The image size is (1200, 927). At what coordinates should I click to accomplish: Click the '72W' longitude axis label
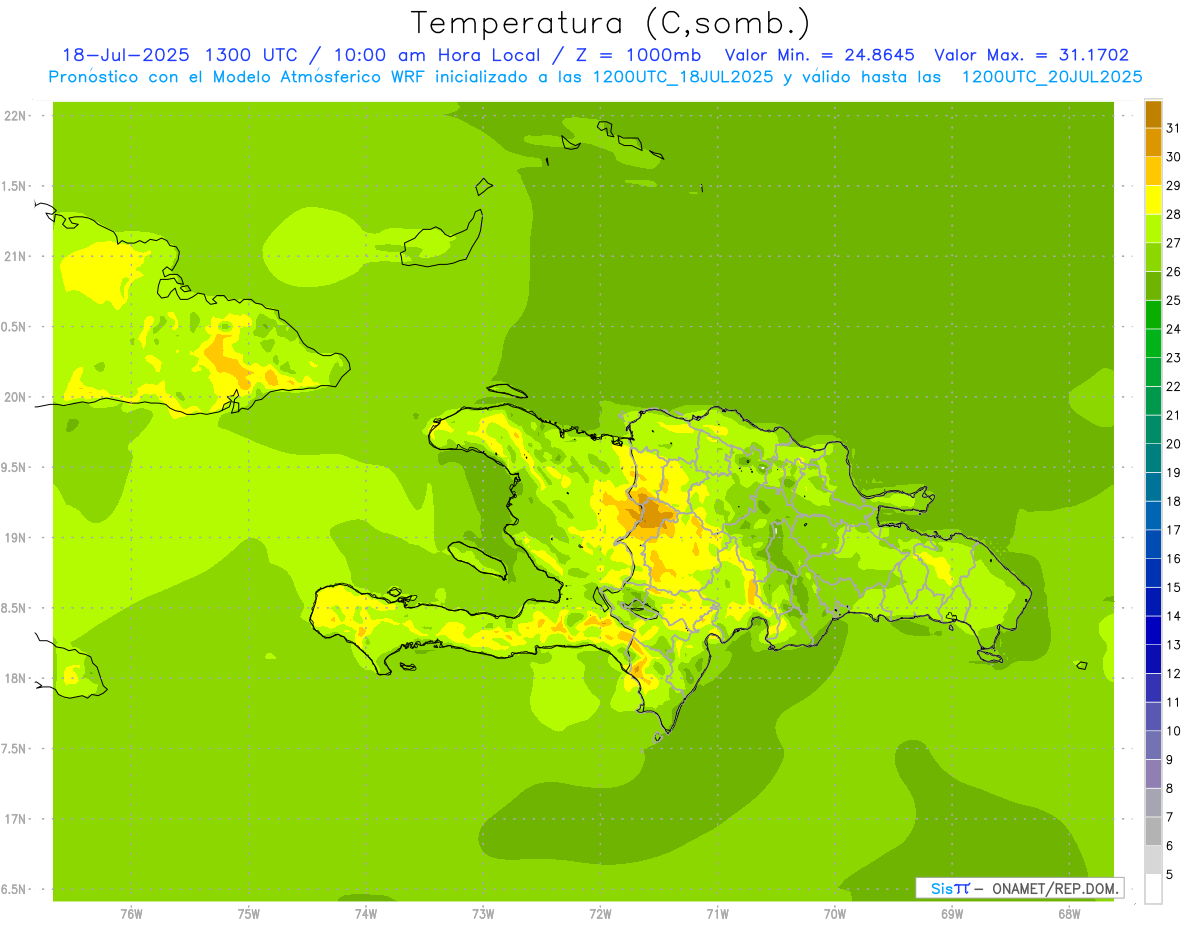(x=600, y=913)
